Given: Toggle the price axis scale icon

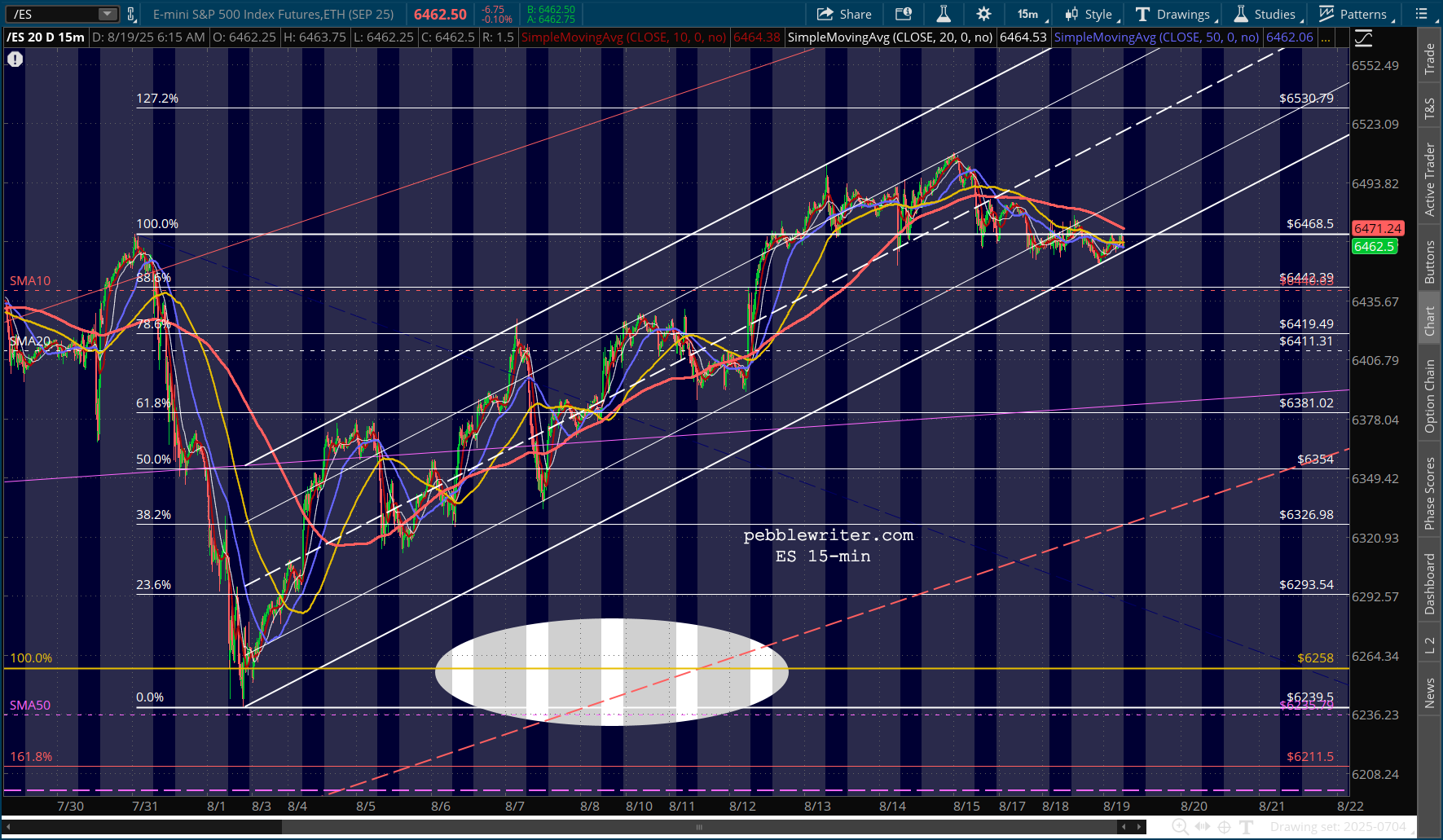Looking at the screenshot, I should (1363, 37).
